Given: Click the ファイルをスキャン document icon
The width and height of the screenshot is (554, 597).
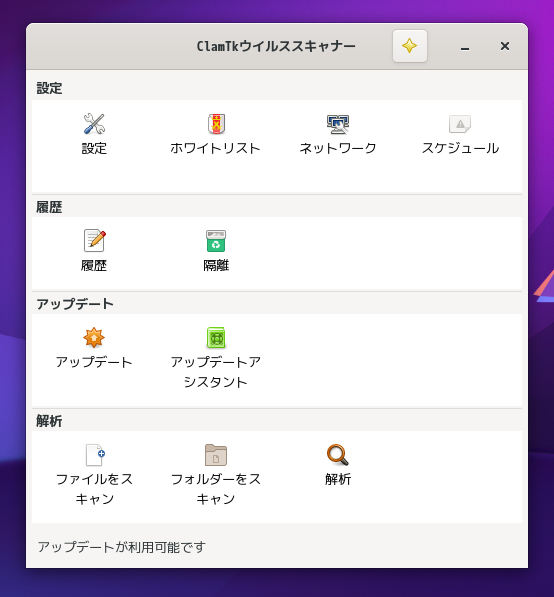Looking at the screenshot, I should pyautogui.click(x=95, y=455).
